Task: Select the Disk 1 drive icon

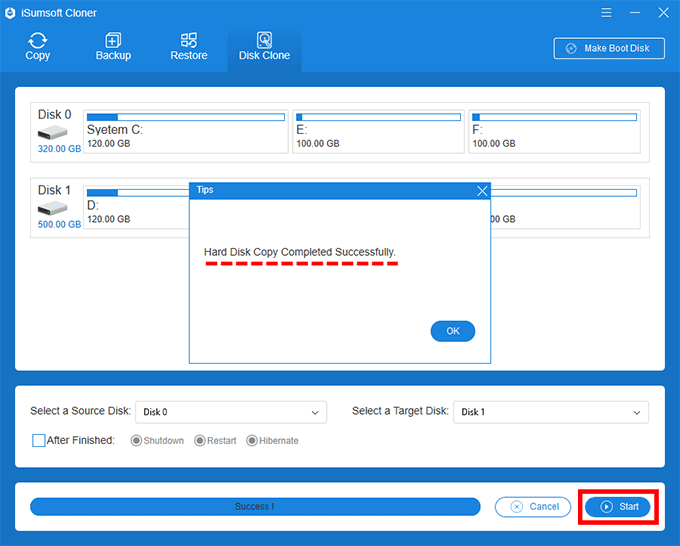Action: (54, 208)
